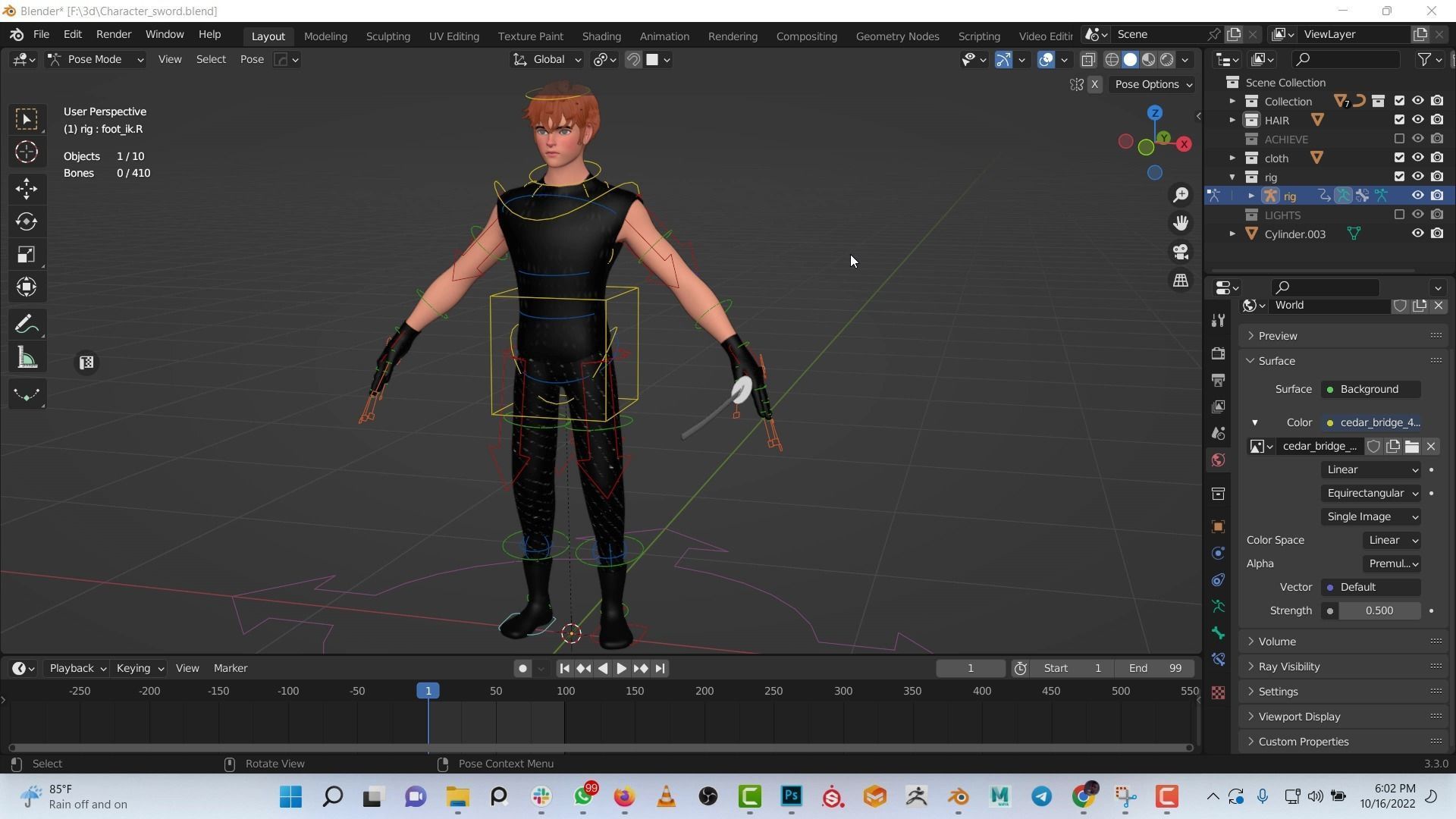This screenshot has height=819, width=1456.
Task: Open Windows Start menu
Action: click(290, 797)
